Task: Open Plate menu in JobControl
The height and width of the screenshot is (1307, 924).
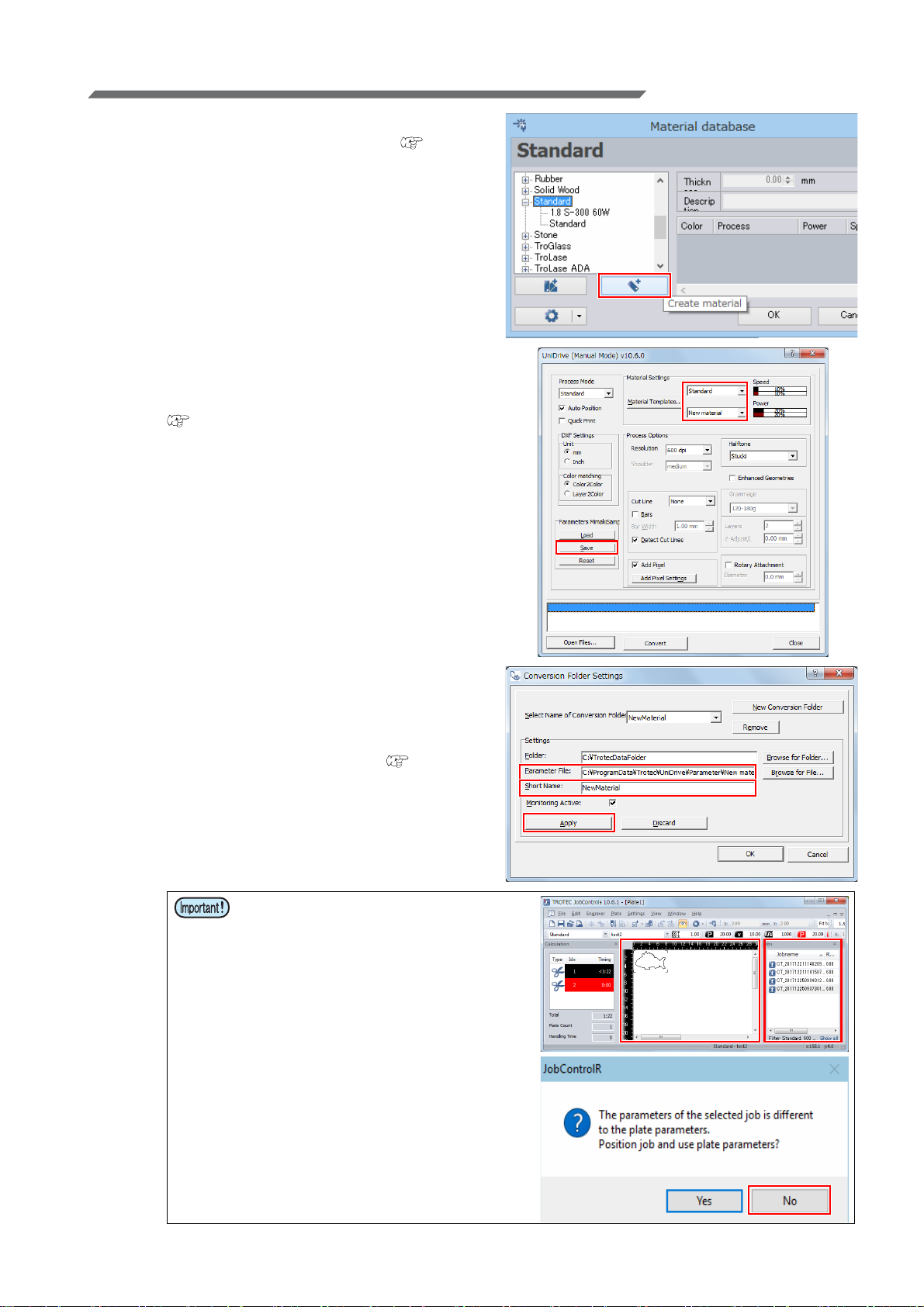Action: pos(616,914)
